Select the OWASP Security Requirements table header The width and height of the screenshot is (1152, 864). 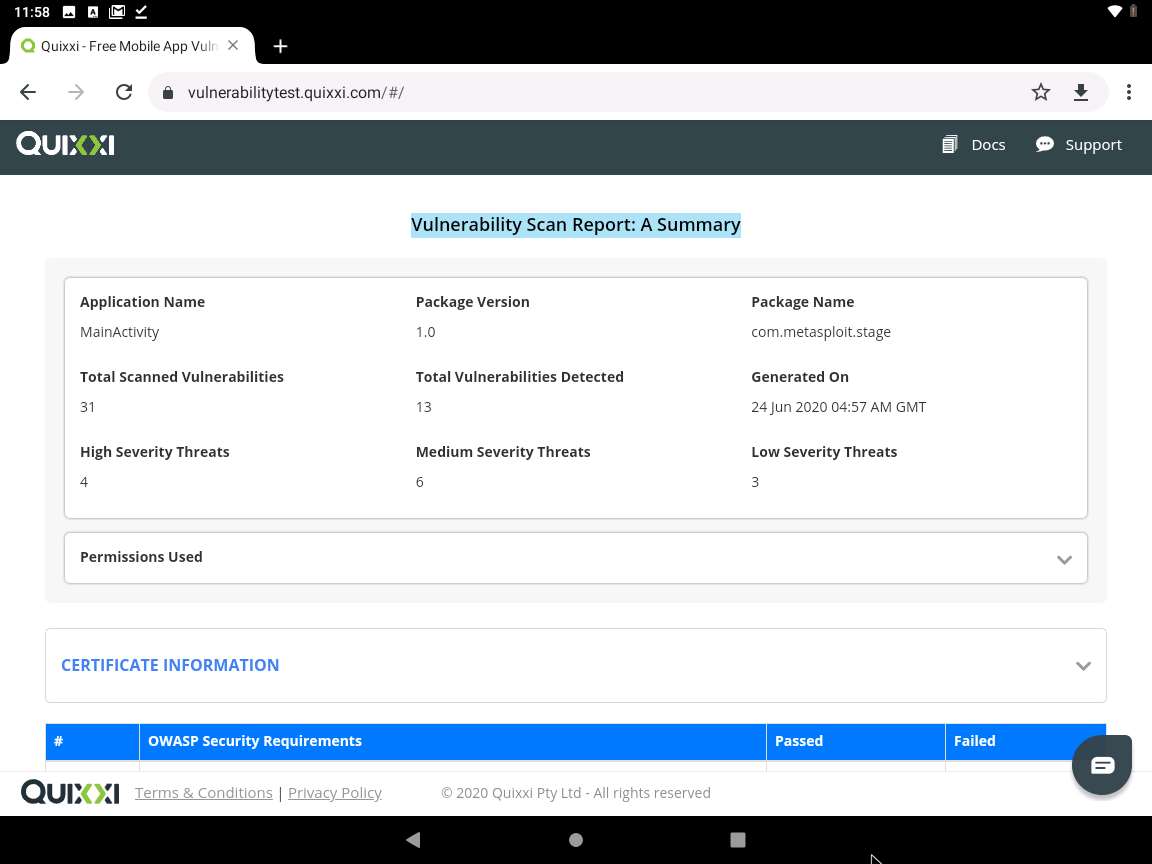click(x=255, y=741)
